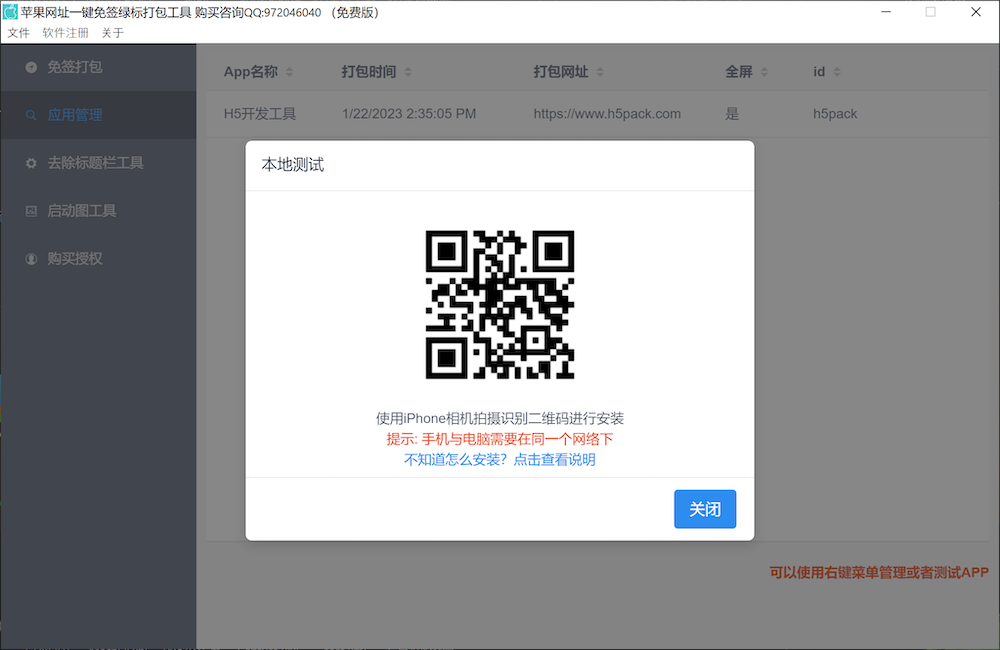Click the app logo in title bar

point(10,12)
